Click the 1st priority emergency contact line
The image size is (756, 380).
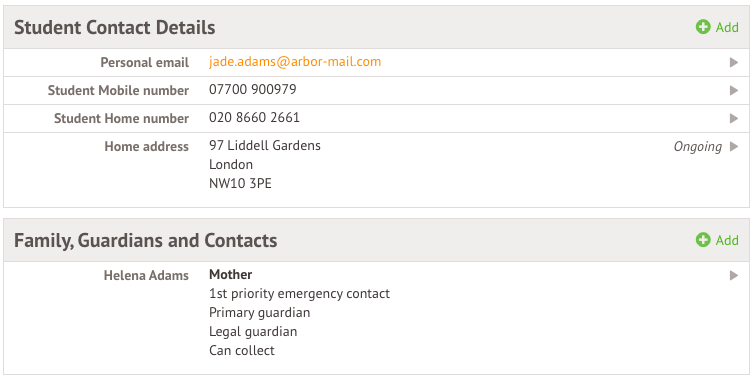299,294
